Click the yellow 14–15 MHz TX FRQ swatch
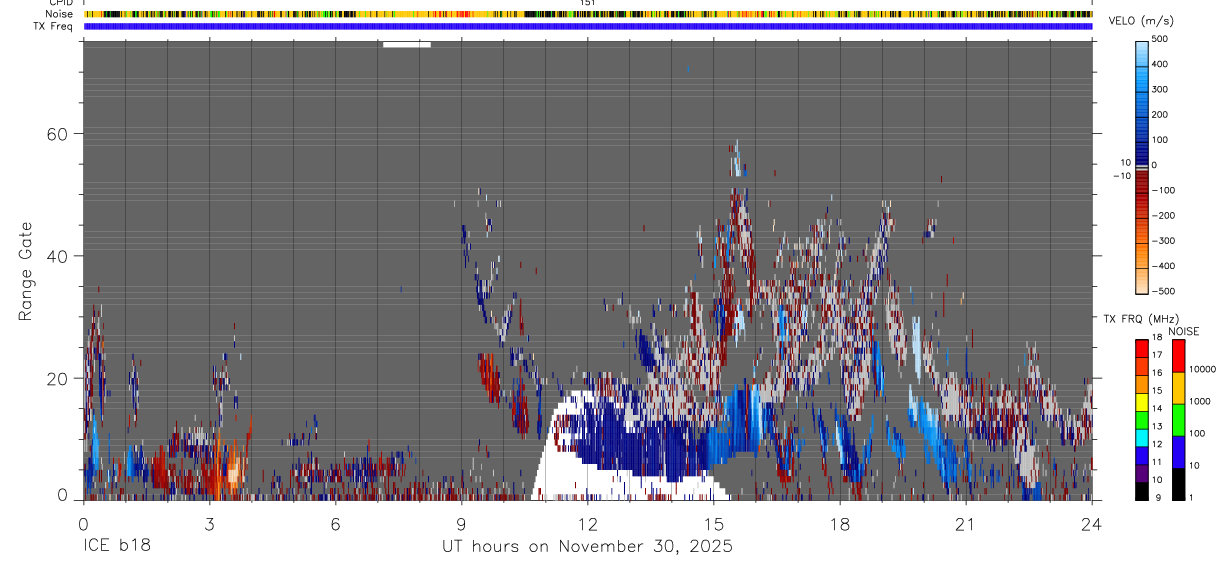The image size is (1228, 567). [1142, 402]
